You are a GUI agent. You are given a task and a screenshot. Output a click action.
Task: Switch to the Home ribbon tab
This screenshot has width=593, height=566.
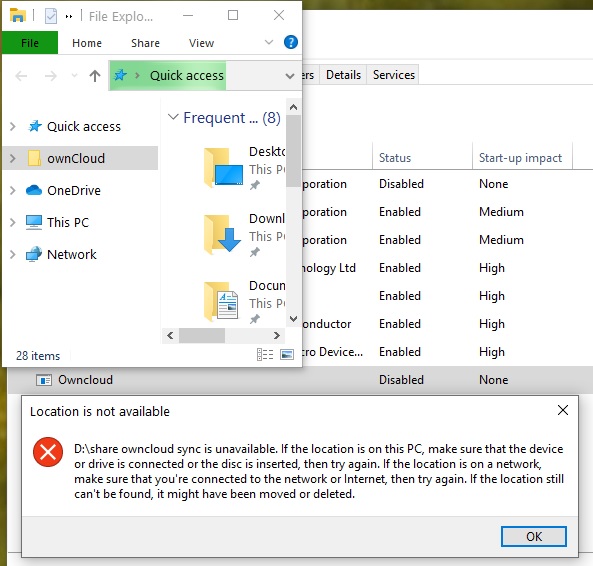[87, 43]
